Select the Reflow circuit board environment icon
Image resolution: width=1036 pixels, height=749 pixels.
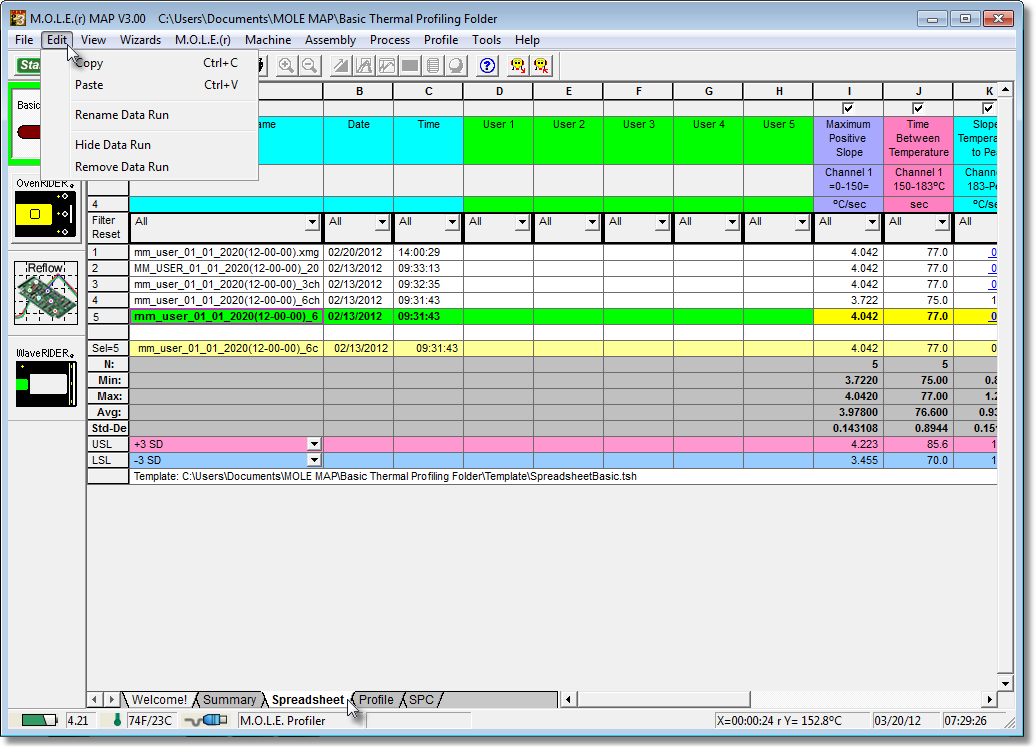click(x=46, y=293)
